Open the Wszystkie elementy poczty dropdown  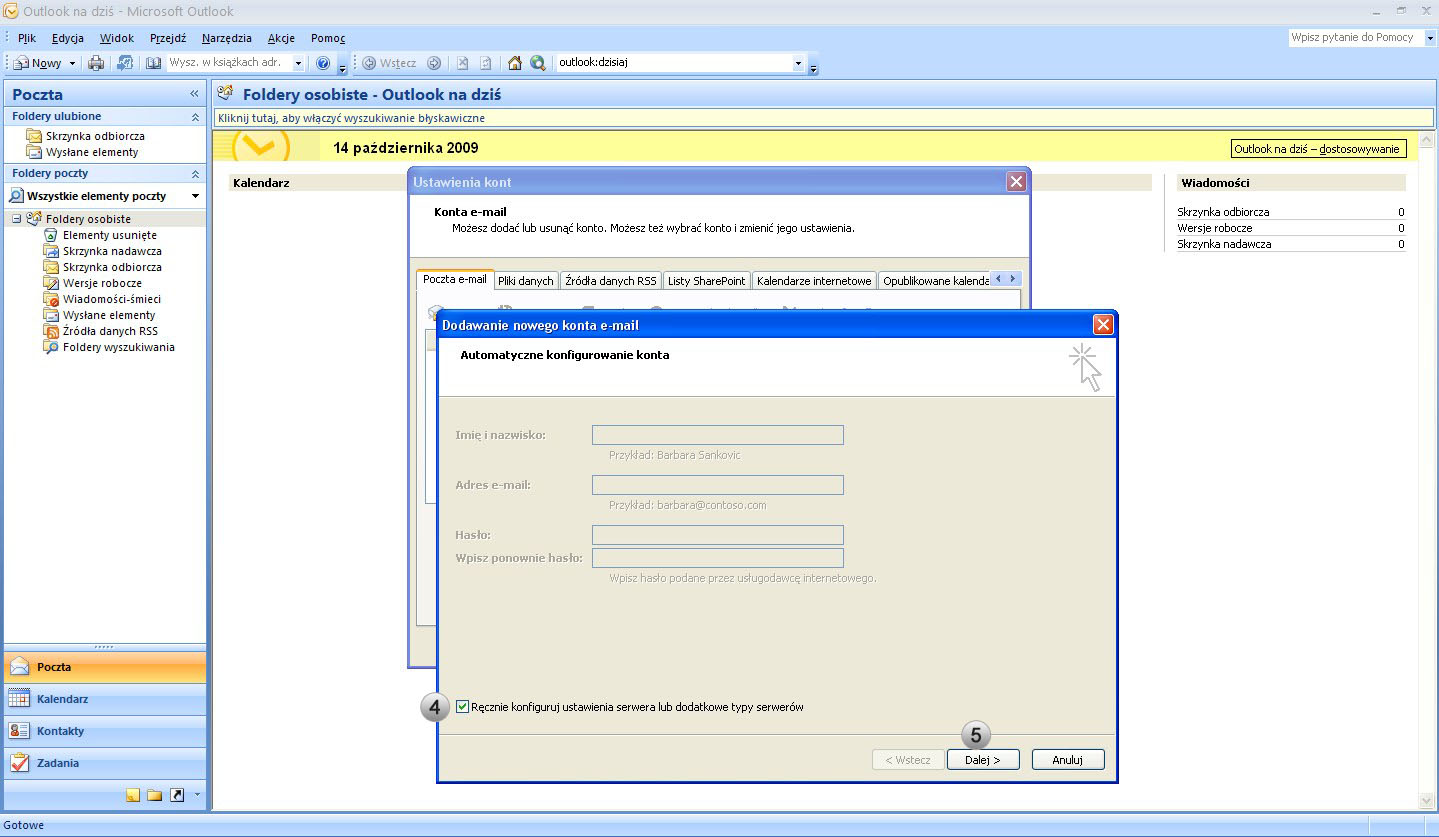(195, 196)
